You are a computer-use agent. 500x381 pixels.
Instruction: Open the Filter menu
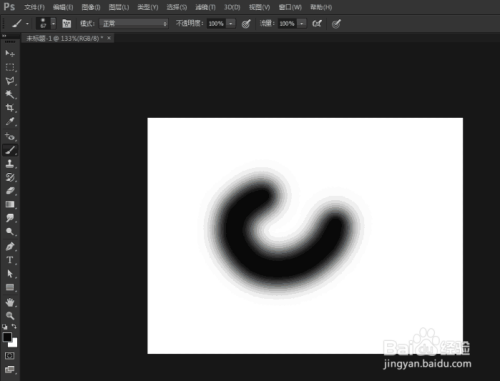point(205,7)
